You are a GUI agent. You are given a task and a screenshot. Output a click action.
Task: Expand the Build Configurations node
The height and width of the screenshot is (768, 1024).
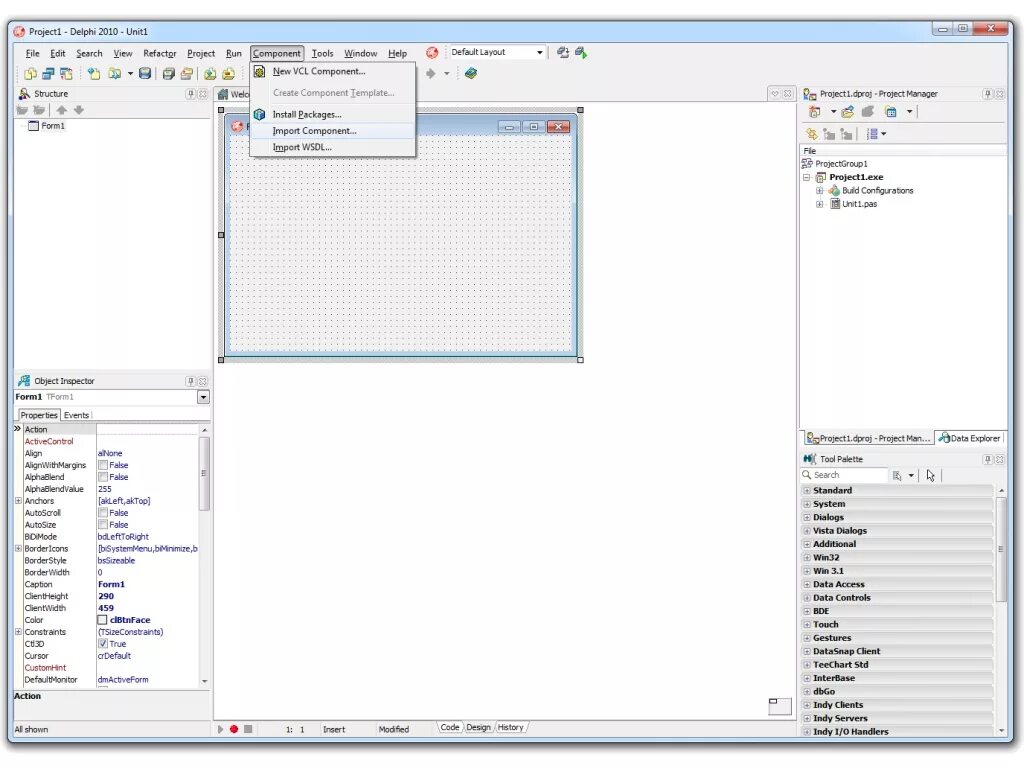tap(820, 191)
